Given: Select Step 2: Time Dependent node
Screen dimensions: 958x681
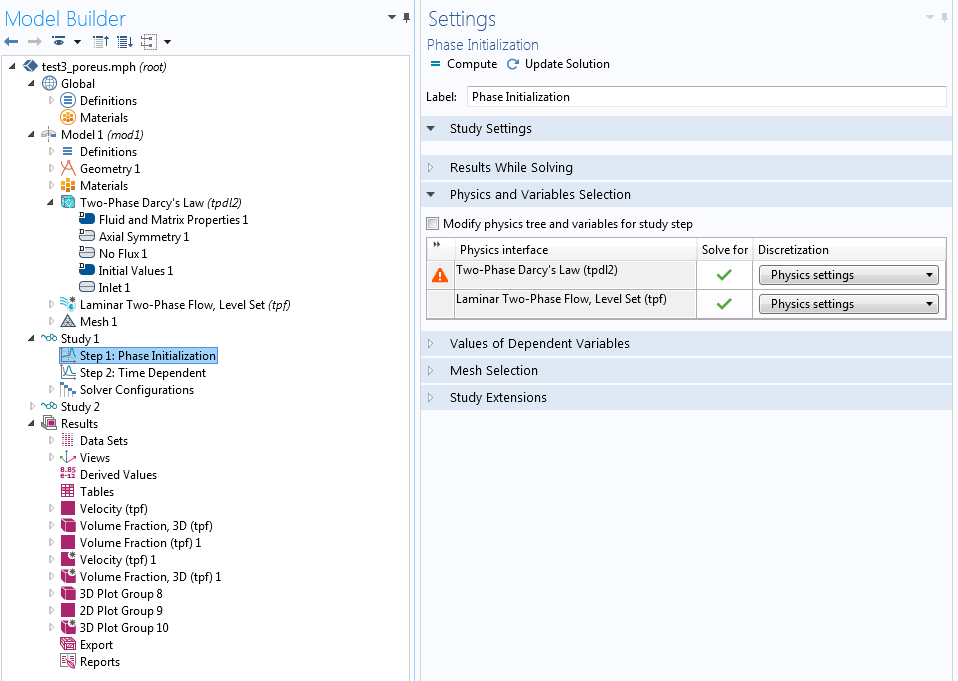Looking at the screenshot, I should (142, 373).
